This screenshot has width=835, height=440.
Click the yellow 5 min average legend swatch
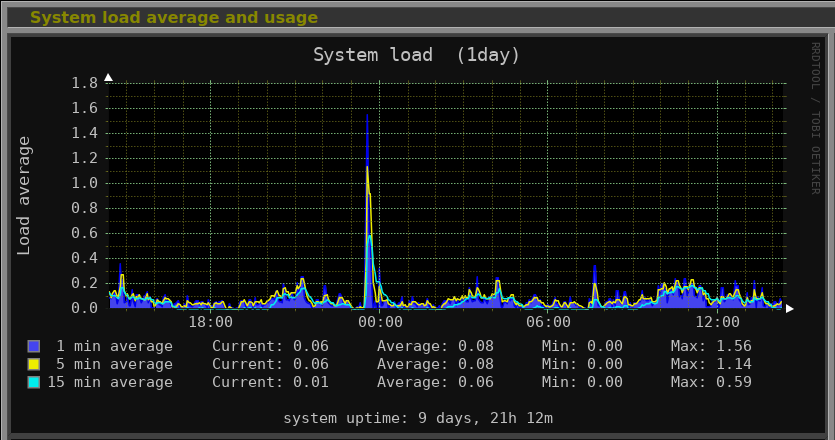[x=34, y=364]
